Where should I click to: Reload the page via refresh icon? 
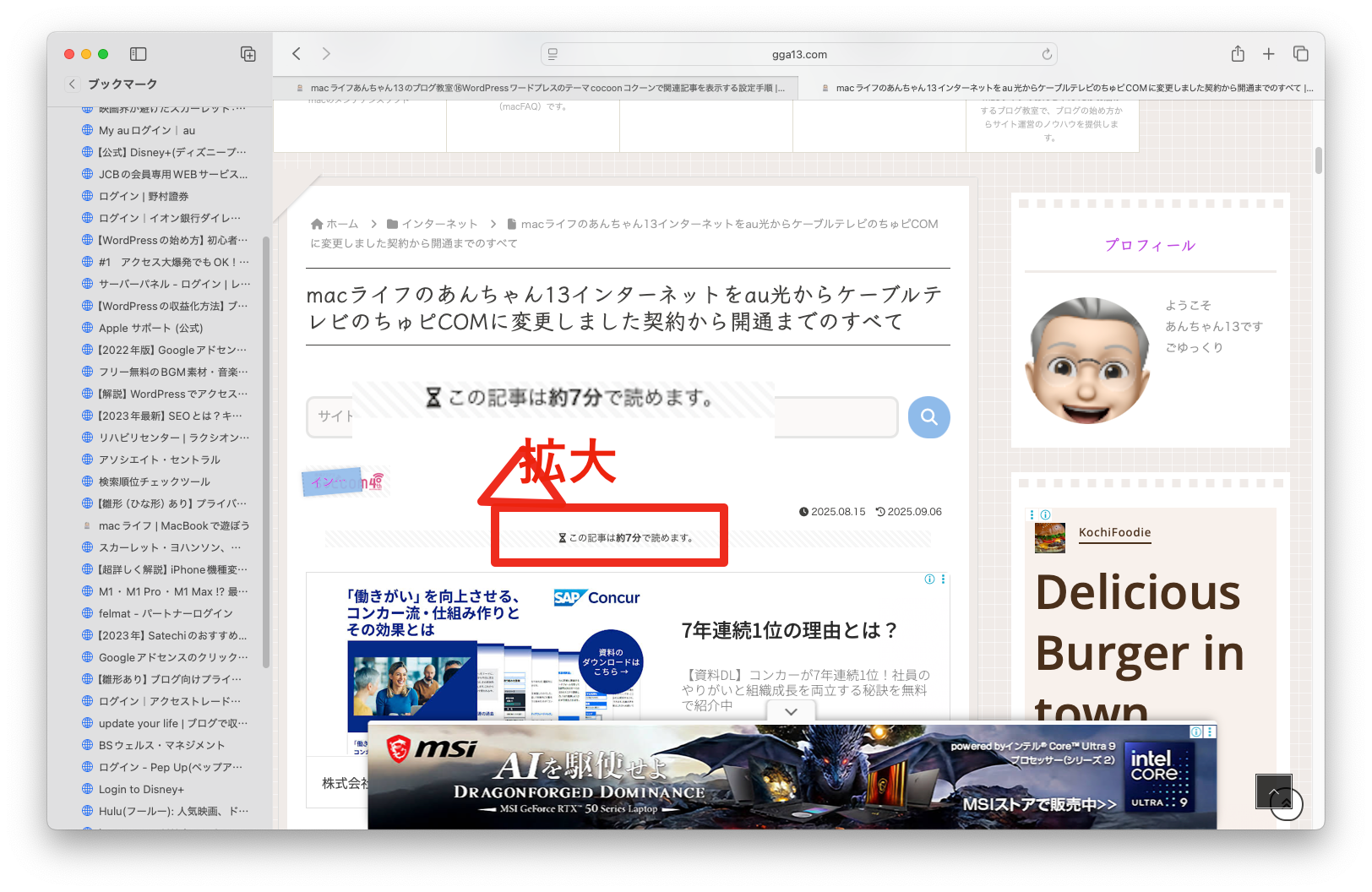pos(1047,54)
